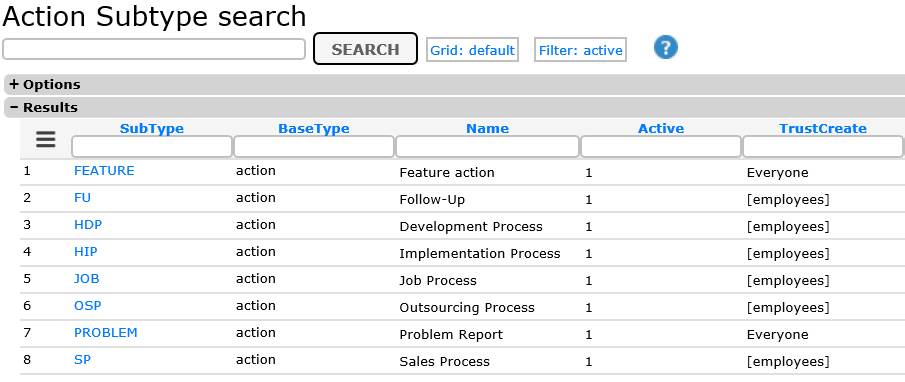Sort by the Active column header
Image resolution: width=905 pixels, height=382 pixels.
pos(661,128)
